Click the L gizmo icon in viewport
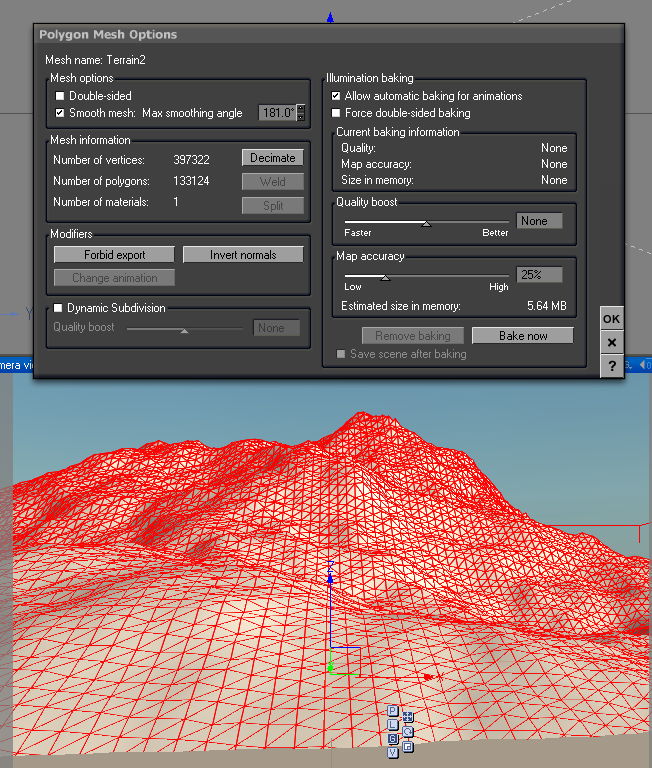The height and width of the screenshot is (768, 652). (393, 725)
